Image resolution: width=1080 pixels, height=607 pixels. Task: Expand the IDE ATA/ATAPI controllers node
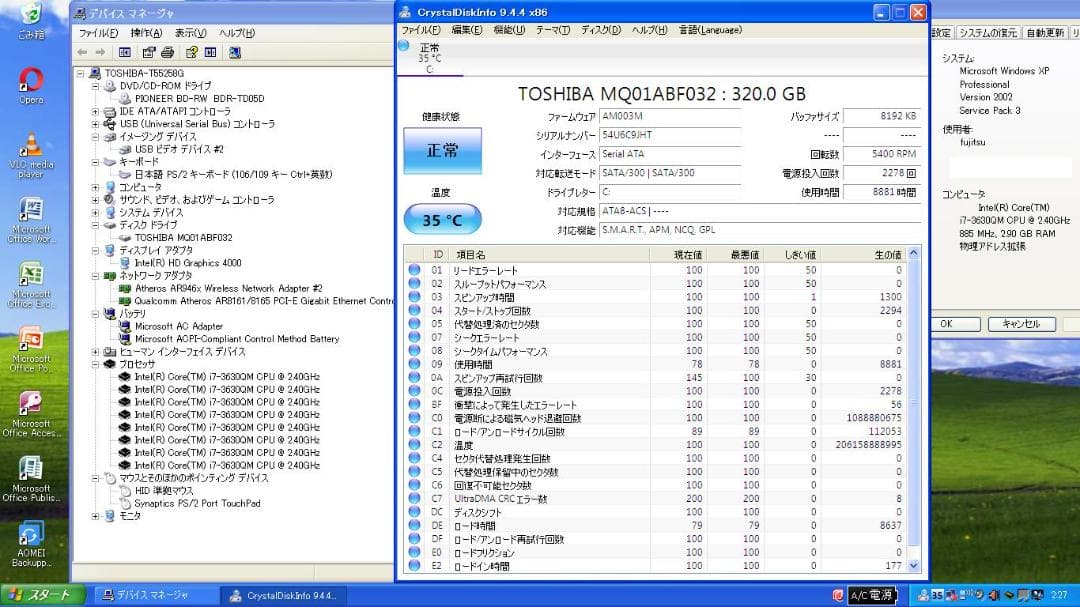tap(95, 112)
